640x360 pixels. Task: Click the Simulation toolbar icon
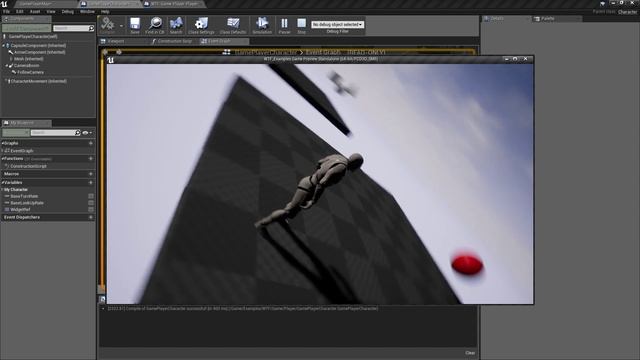pos(262,25)
